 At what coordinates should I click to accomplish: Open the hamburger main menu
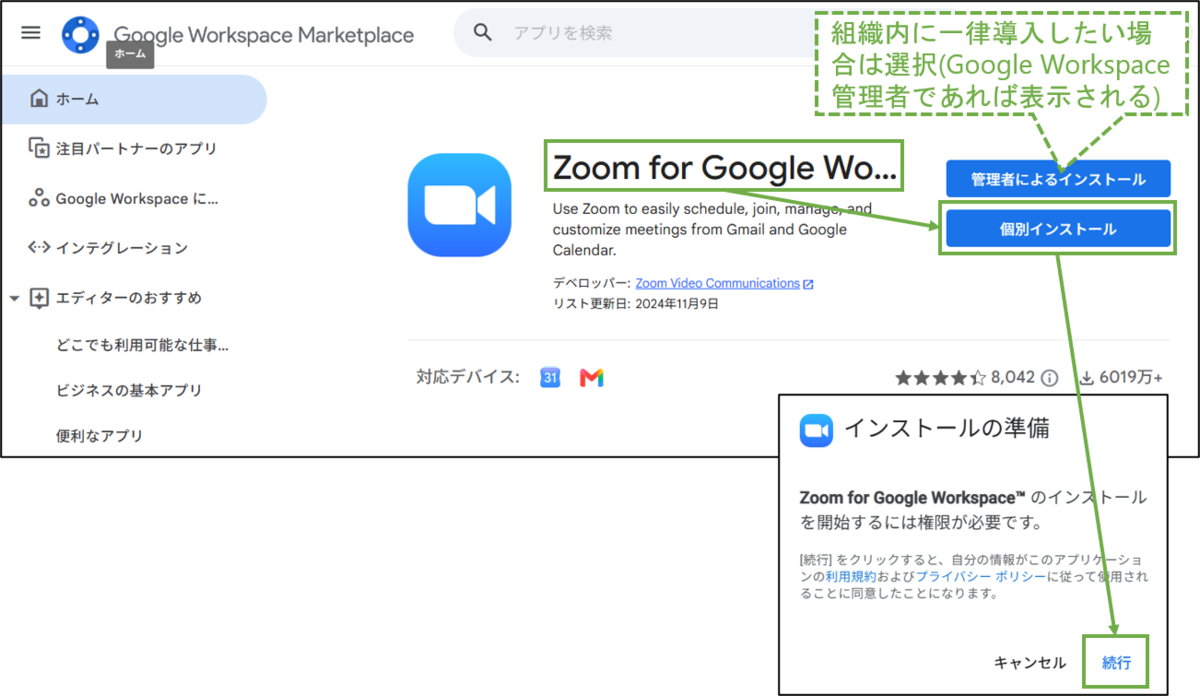pyautogui.click(x=31, y=33)
